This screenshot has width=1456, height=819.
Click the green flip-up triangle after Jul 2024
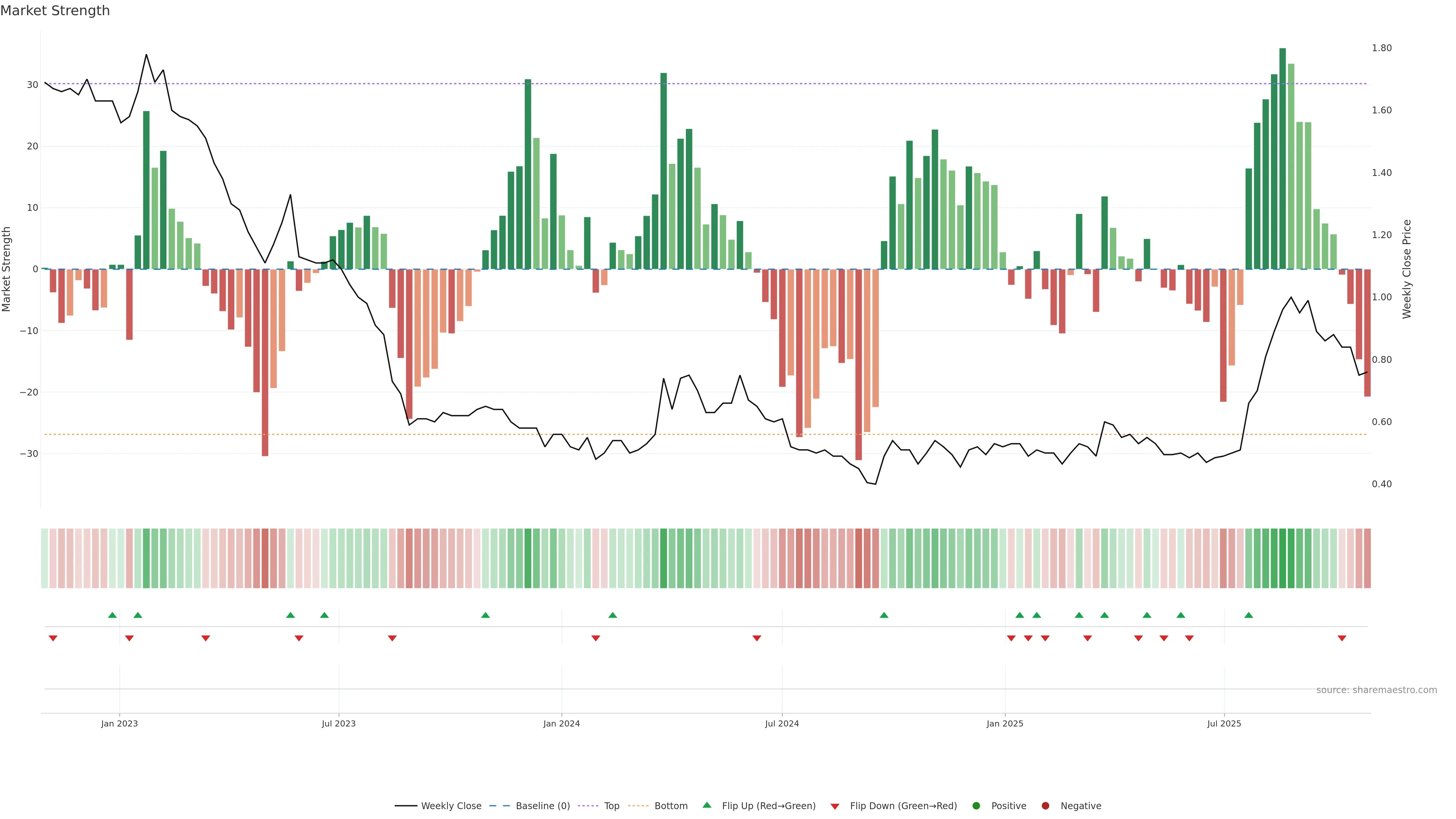(x=884, y=615)
